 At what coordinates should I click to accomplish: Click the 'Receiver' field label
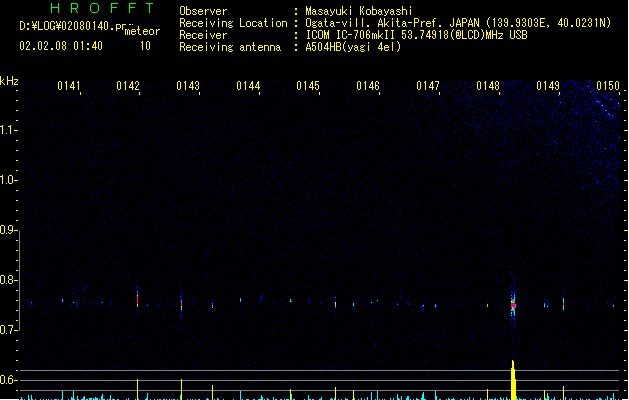click(203, 35)
